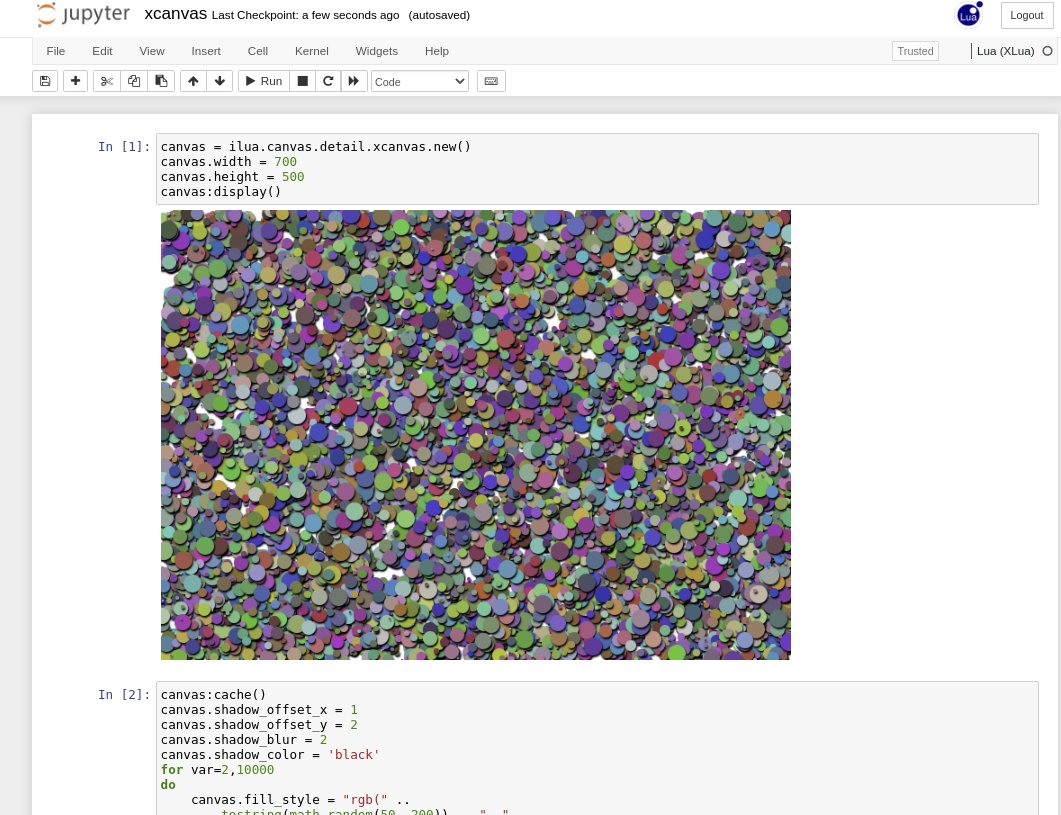Click the canvas.width = 700 line
The width and height of the screenshot is (1061, 815).
pos(229,162)
